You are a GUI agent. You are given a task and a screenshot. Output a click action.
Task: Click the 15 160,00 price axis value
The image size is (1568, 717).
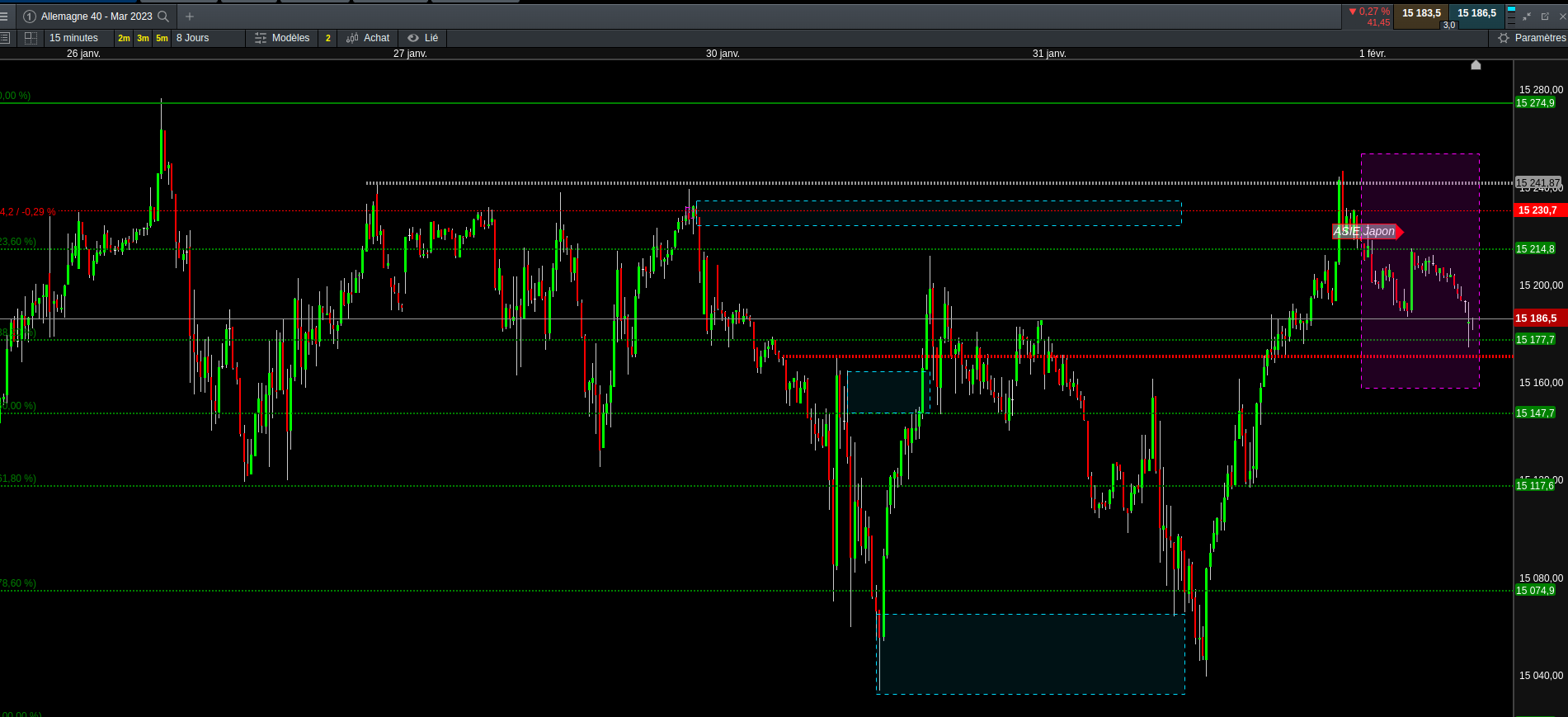[1541, 383]
